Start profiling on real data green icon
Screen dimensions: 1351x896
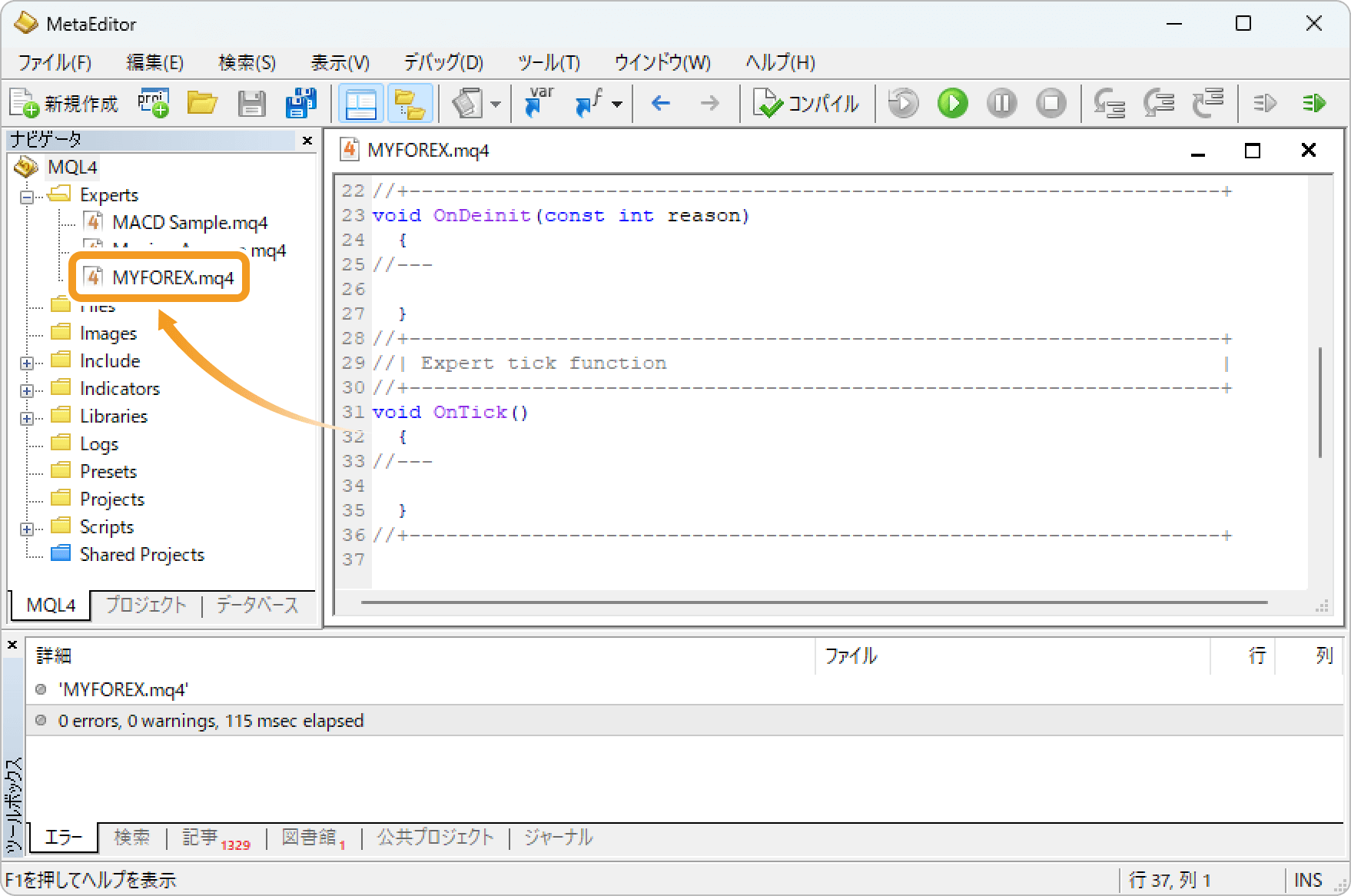(x=1314, y=103)
